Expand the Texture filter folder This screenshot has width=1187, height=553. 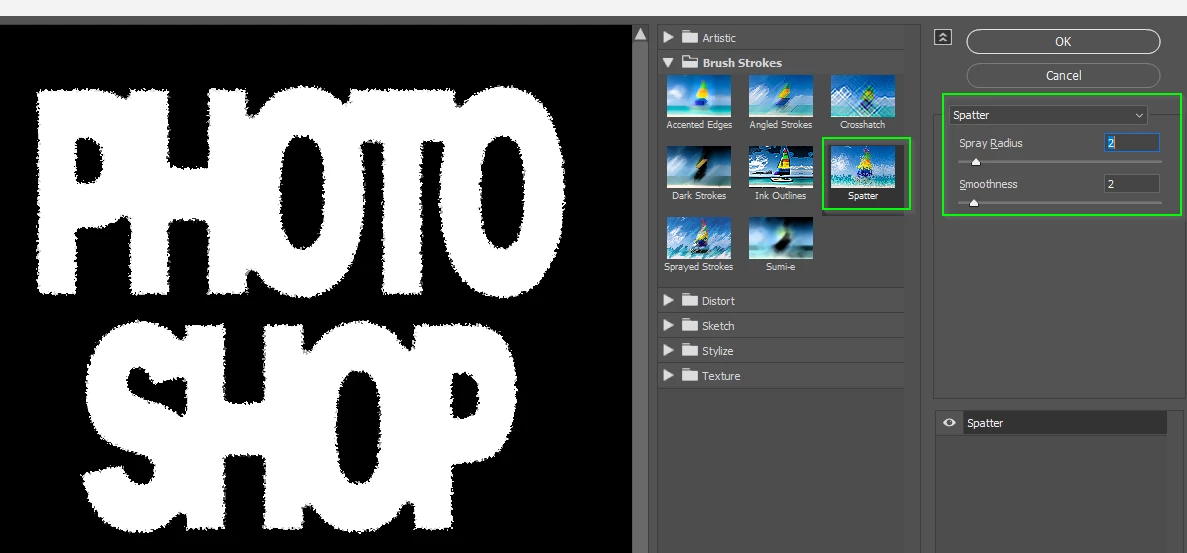(668, 375)
